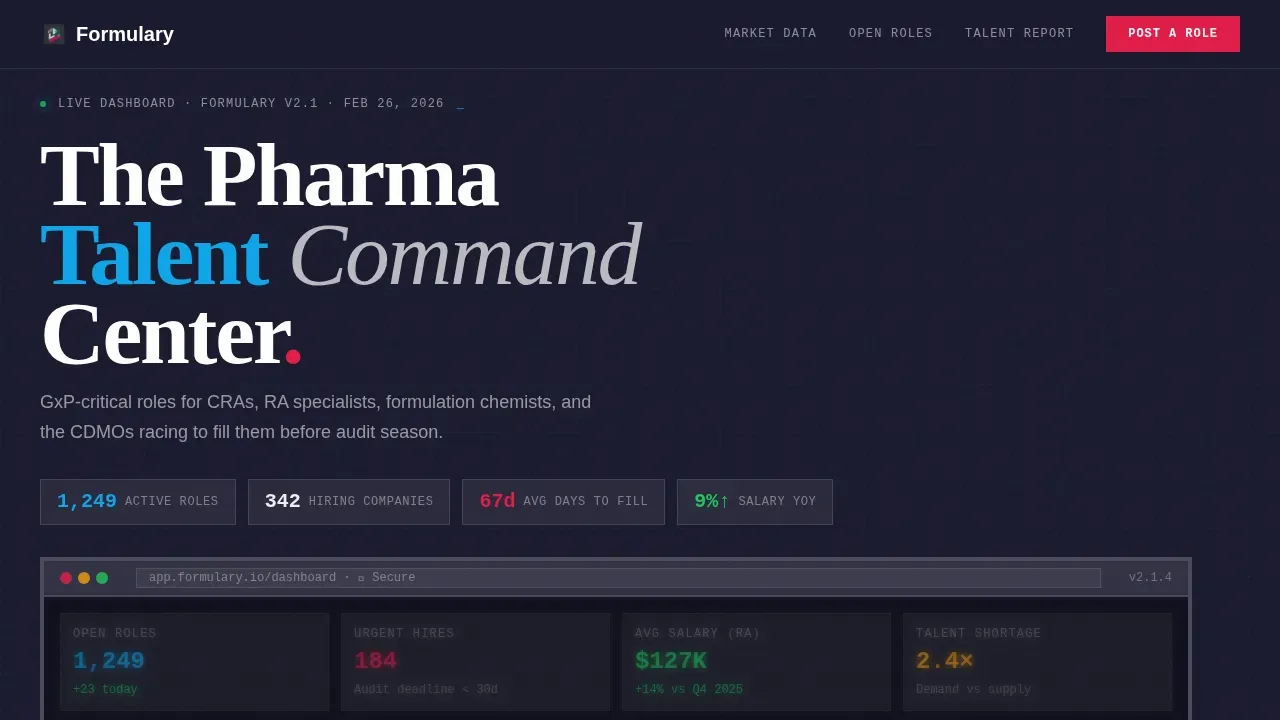The image size is (1280, 720).
Task: Click the yellow dot in dashboard window
Action: pos(84,578)
